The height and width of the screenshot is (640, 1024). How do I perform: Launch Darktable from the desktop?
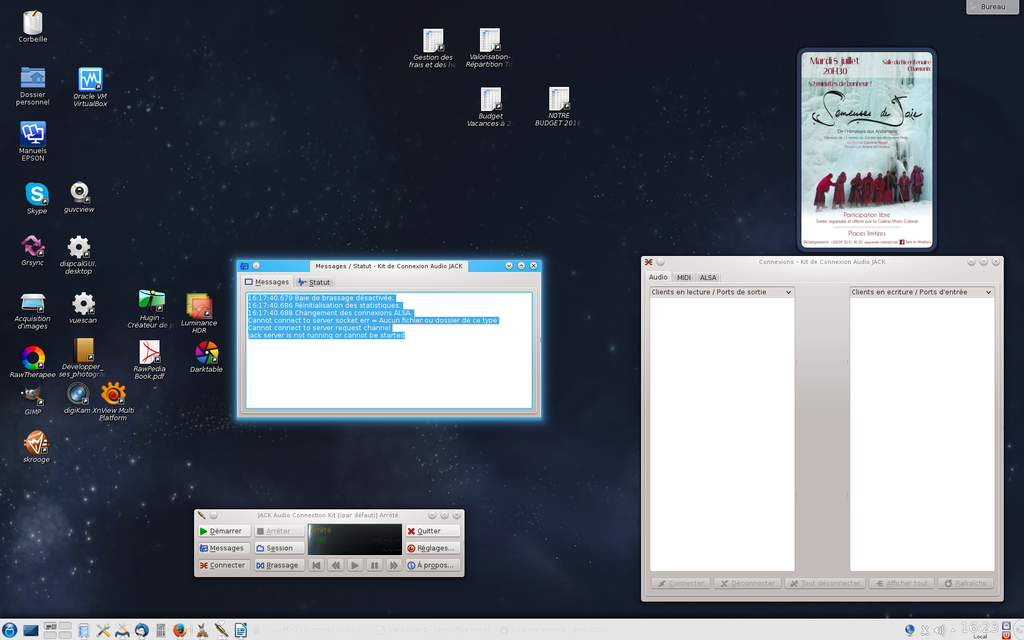(x=206, y=353)
